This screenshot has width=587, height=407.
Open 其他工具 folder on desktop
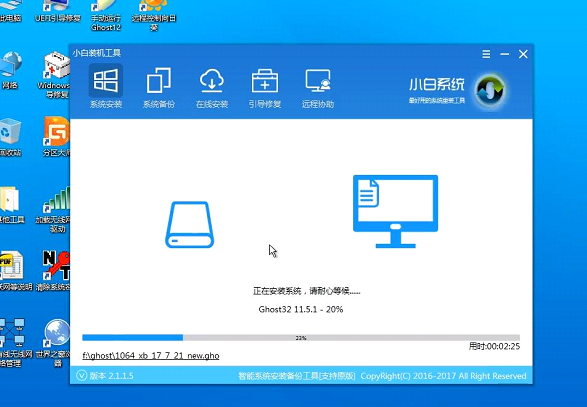coord(11,204)
